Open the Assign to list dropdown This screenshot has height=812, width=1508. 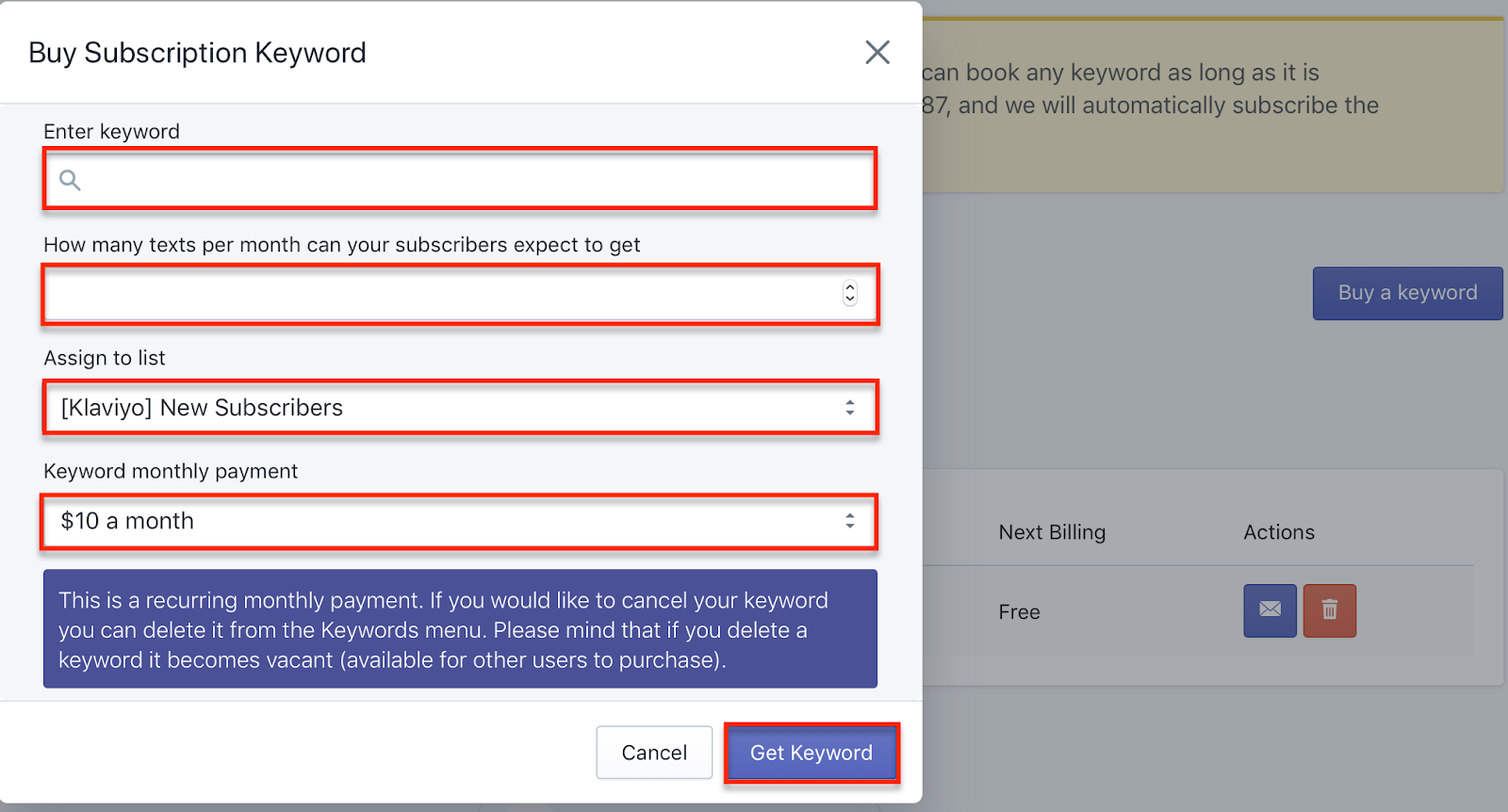pos(460,408)
